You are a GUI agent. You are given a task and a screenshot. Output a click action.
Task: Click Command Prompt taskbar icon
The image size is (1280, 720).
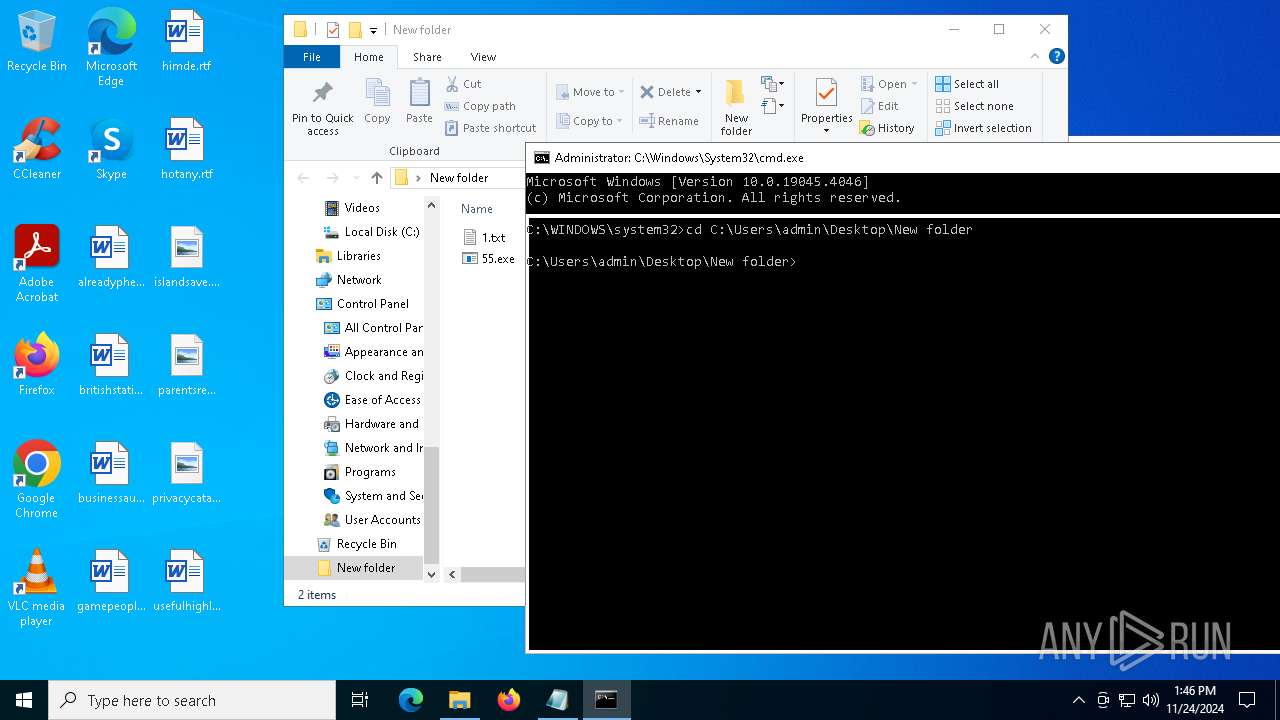tap(606, 700)
